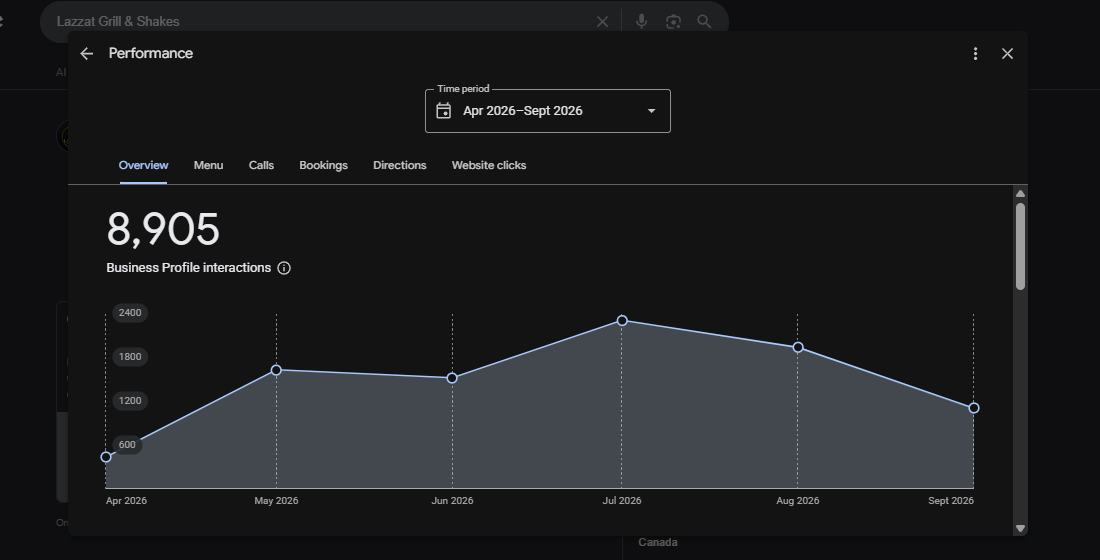This screenshot has height=560, width=1100.
Task: Click the May 2026 x-axis label
Action: click(x=276, y=500)
